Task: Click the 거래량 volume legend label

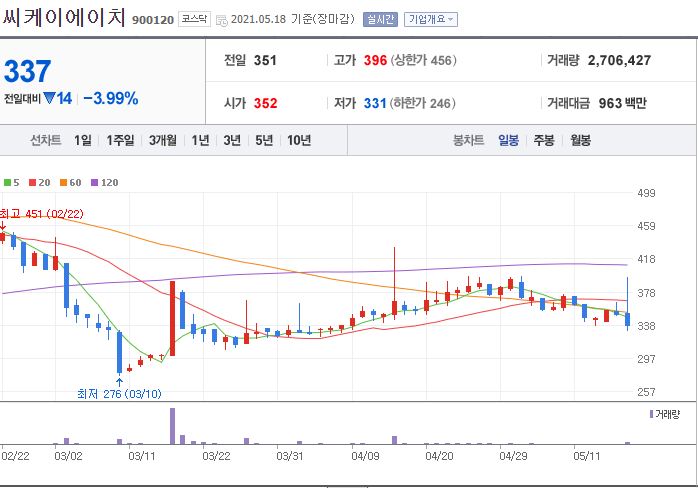Action: tap(667, 415)
